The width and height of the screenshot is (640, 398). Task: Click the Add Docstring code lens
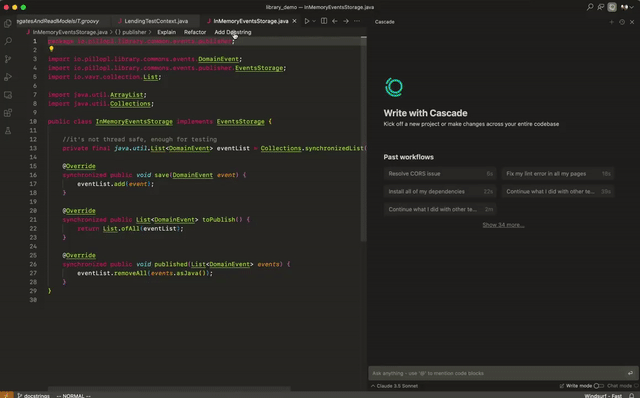coord(233,32)
